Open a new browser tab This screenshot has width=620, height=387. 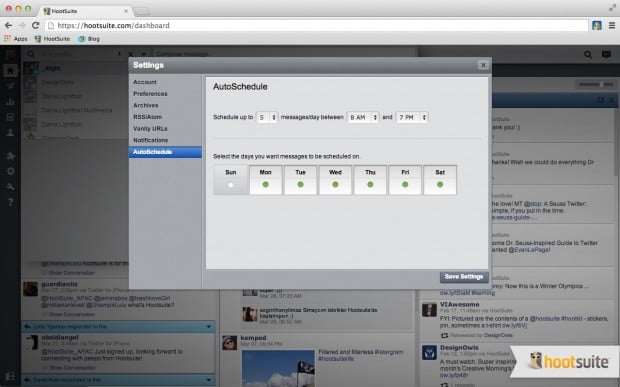click(142, 11)
